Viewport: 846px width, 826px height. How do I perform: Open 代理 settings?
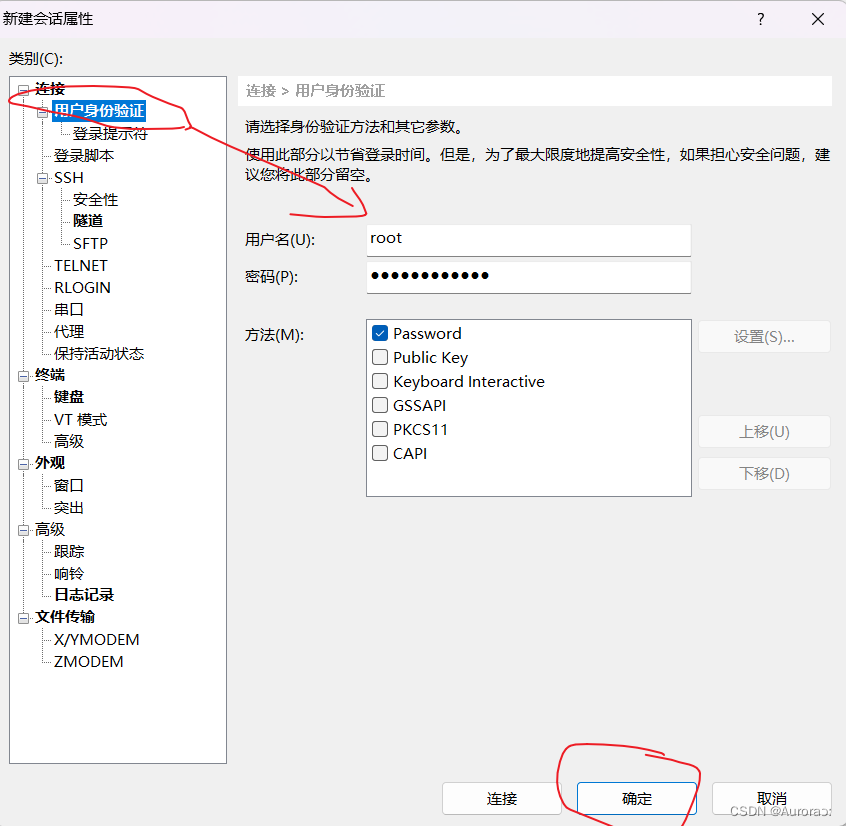(68, 331)
